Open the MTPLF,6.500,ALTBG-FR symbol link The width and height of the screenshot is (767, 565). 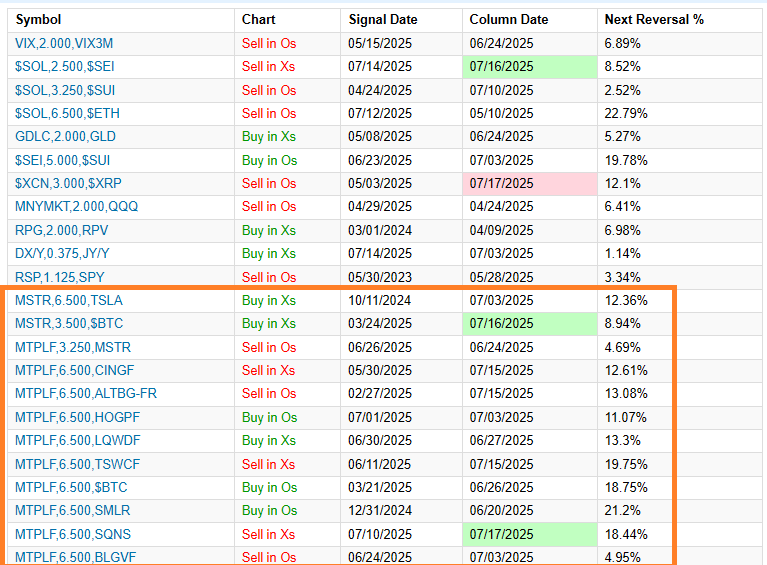[86, 393]
